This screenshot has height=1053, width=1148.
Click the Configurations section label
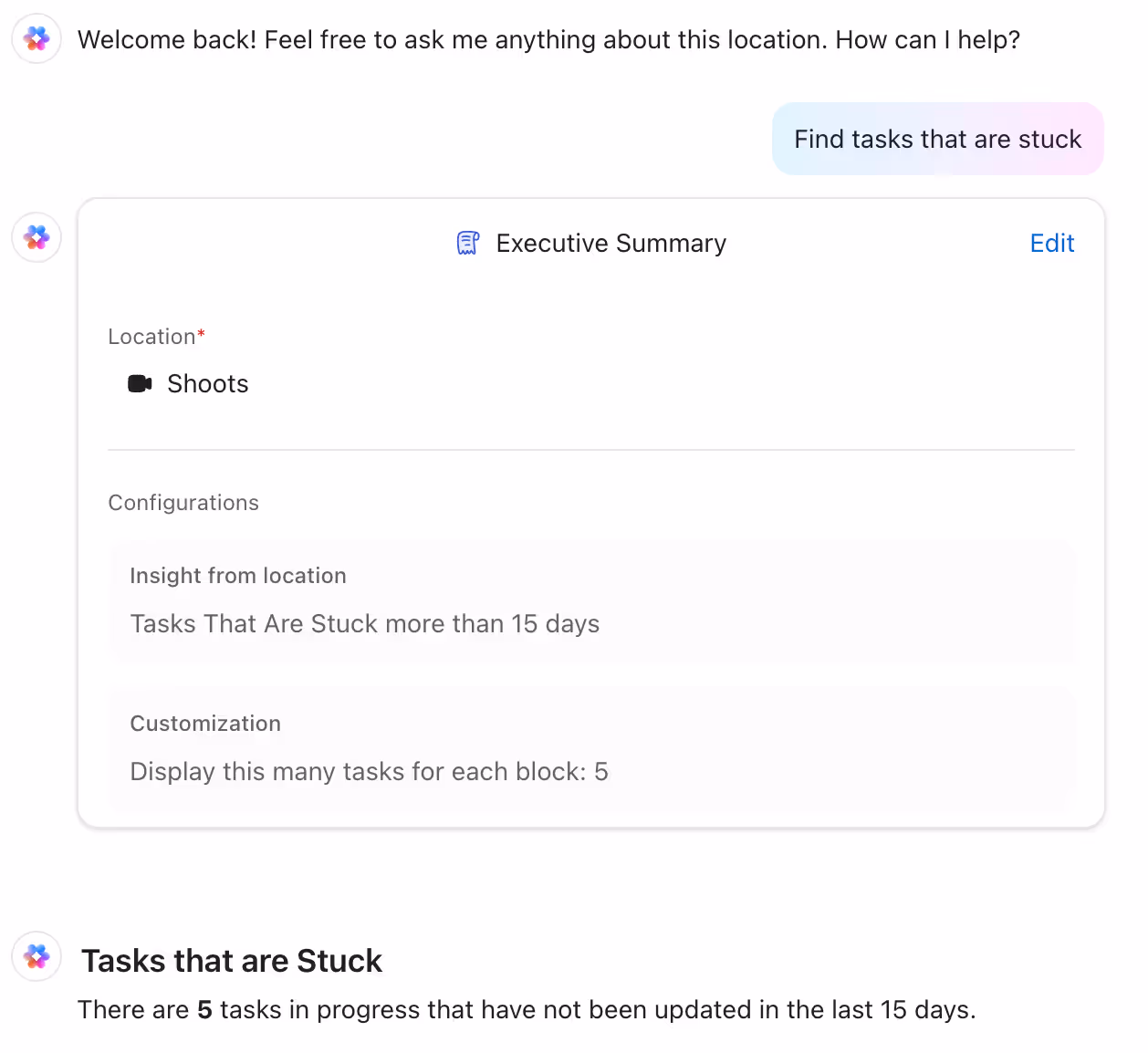183,503
